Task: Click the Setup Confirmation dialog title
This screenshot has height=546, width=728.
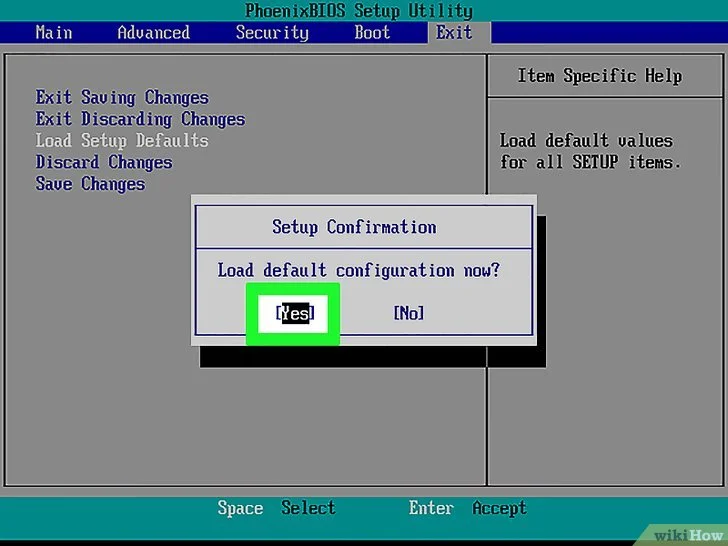Action: coord(354,227)
